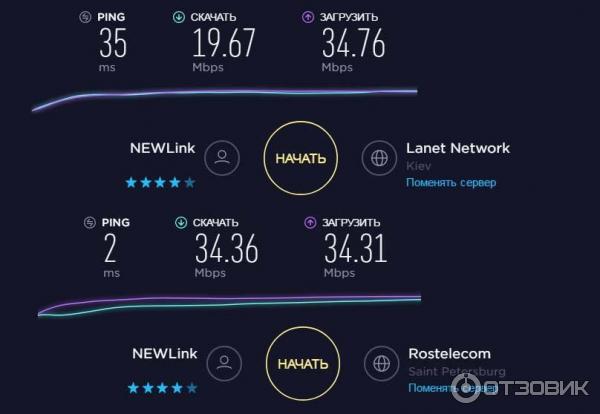Click the upload arrow icon in top result

[308, 17]
